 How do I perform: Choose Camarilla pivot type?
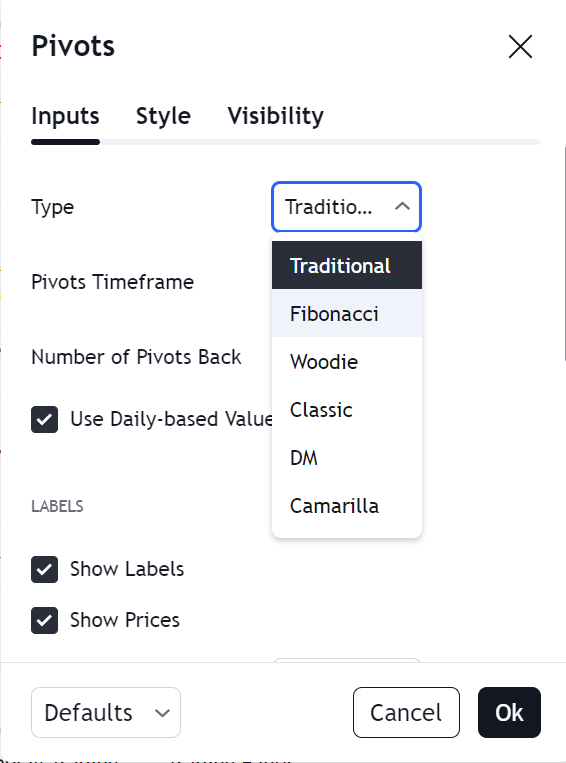click(x=347, y=506)
